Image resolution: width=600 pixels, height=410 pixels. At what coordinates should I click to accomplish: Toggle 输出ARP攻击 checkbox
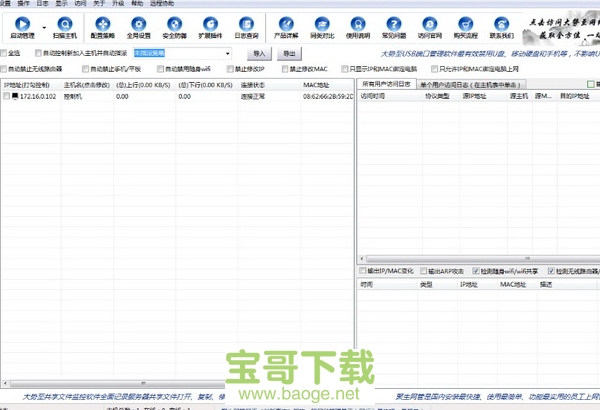pyautogui.click(x=423, y=271)
